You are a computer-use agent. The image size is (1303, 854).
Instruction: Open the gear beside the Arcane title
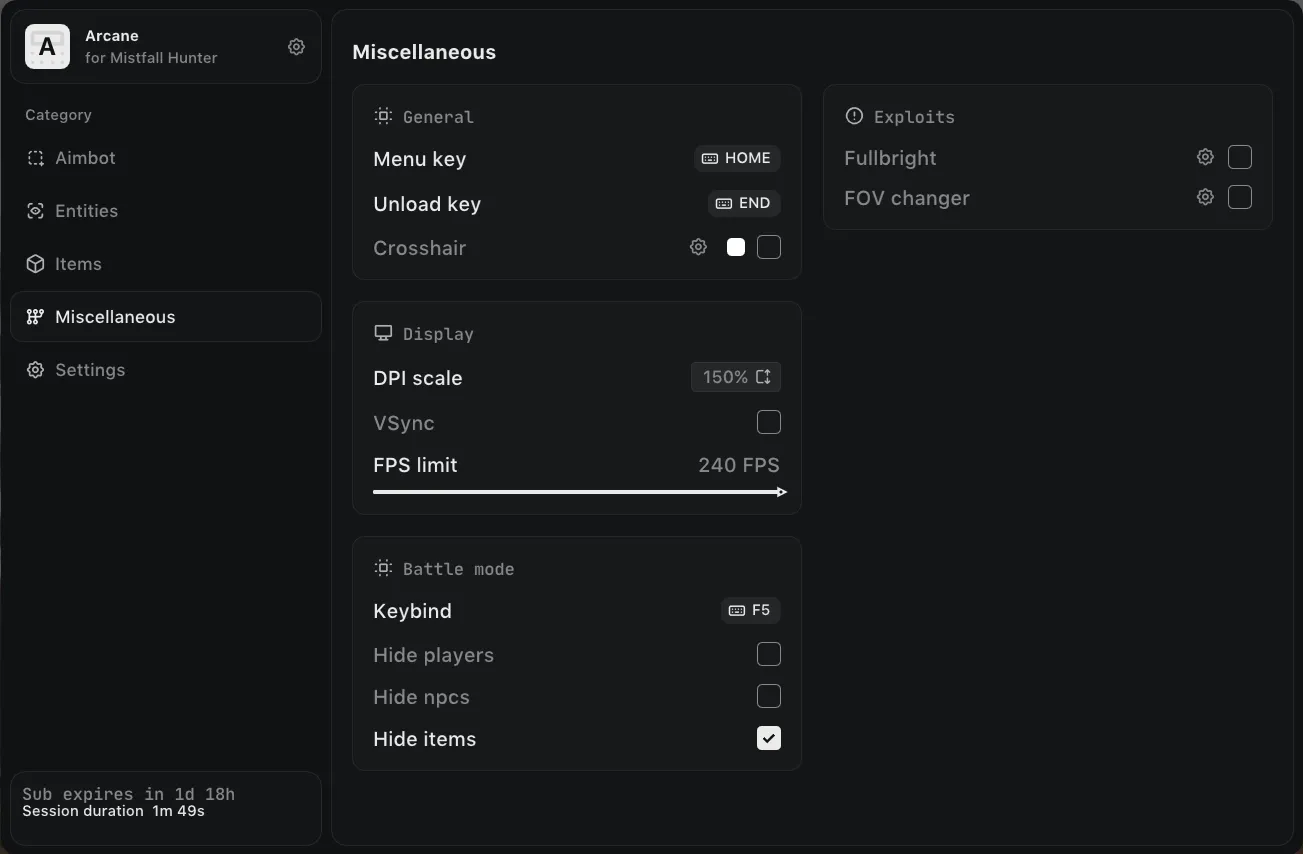click(x=296, y=47)
